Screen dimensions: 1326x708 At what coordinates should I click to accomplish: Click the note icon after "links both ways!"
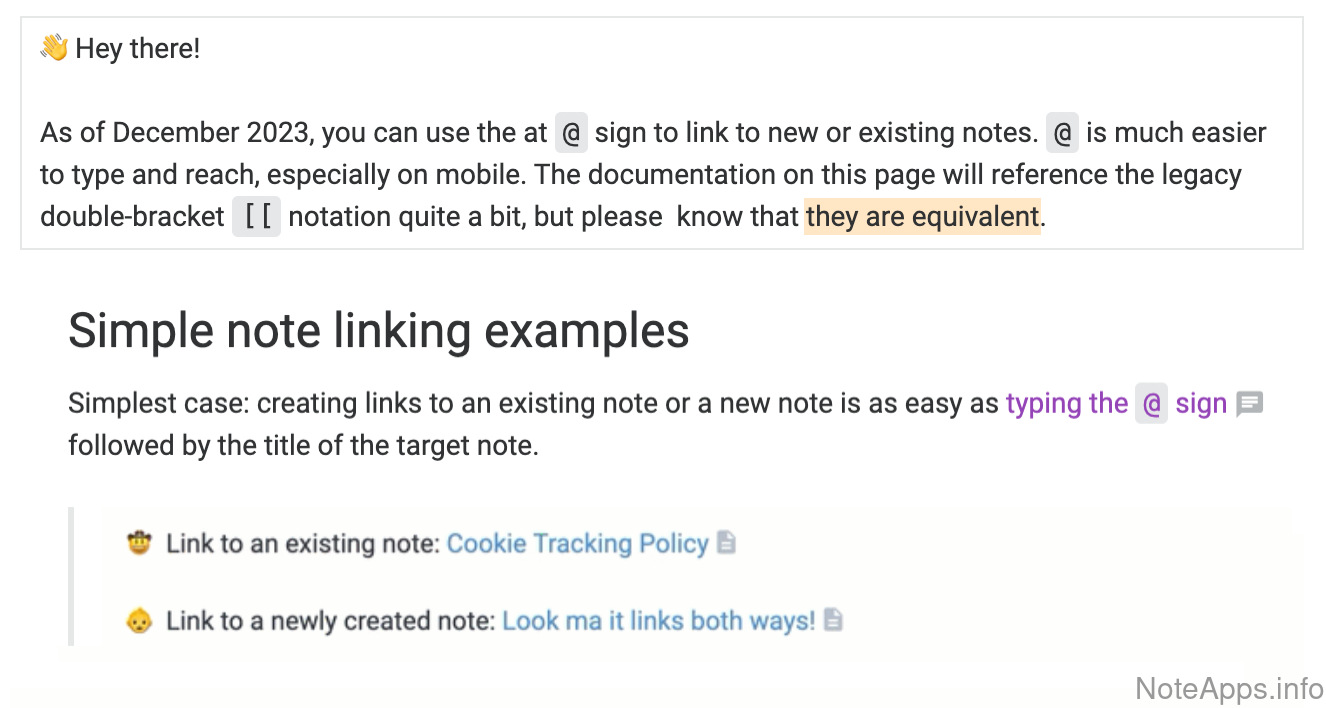point(833,620)
